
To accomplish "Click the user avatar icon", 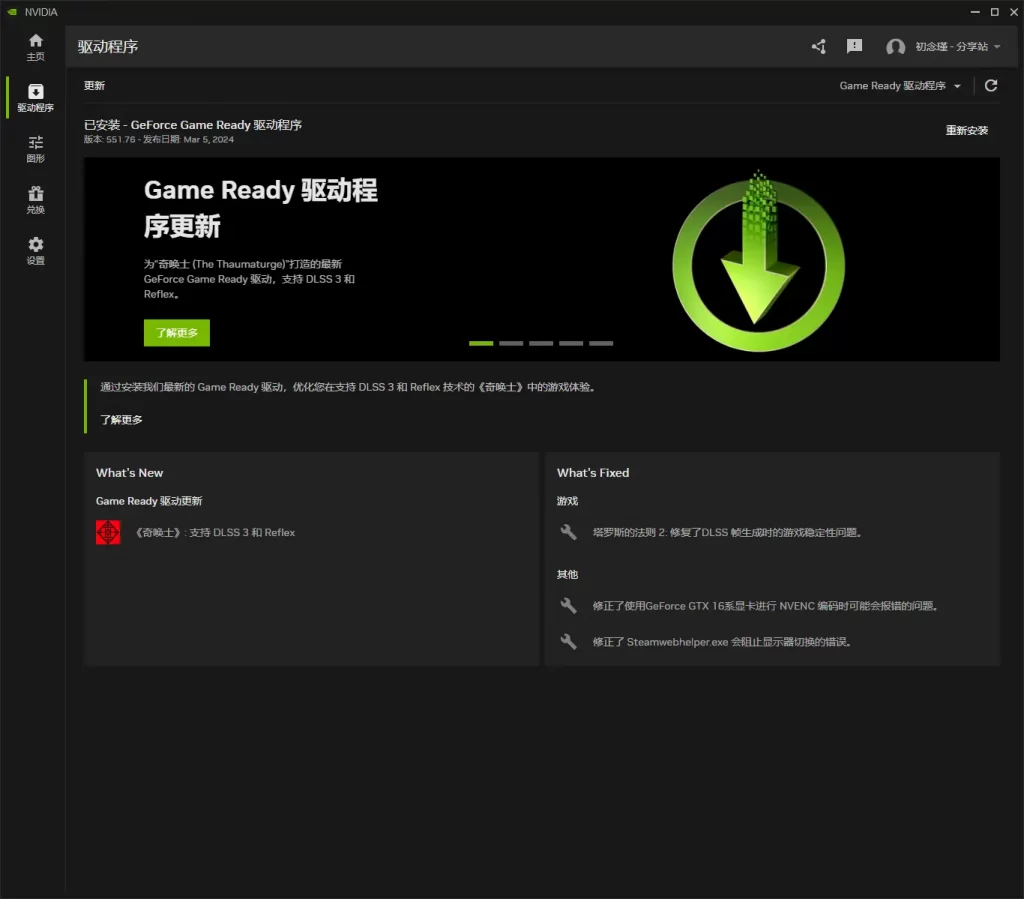I will [895, 46].
